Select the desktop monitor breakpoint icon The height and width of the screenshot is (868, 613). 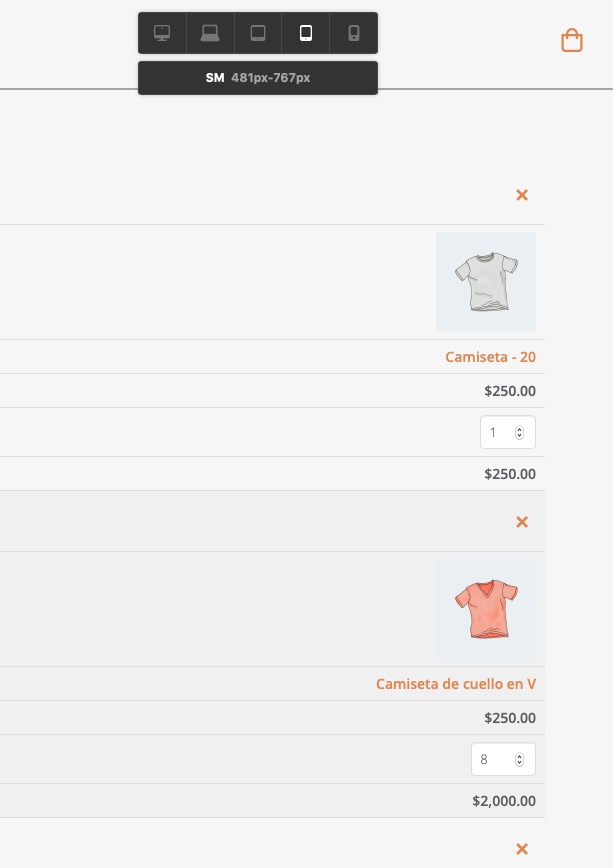tap(162, 33)
